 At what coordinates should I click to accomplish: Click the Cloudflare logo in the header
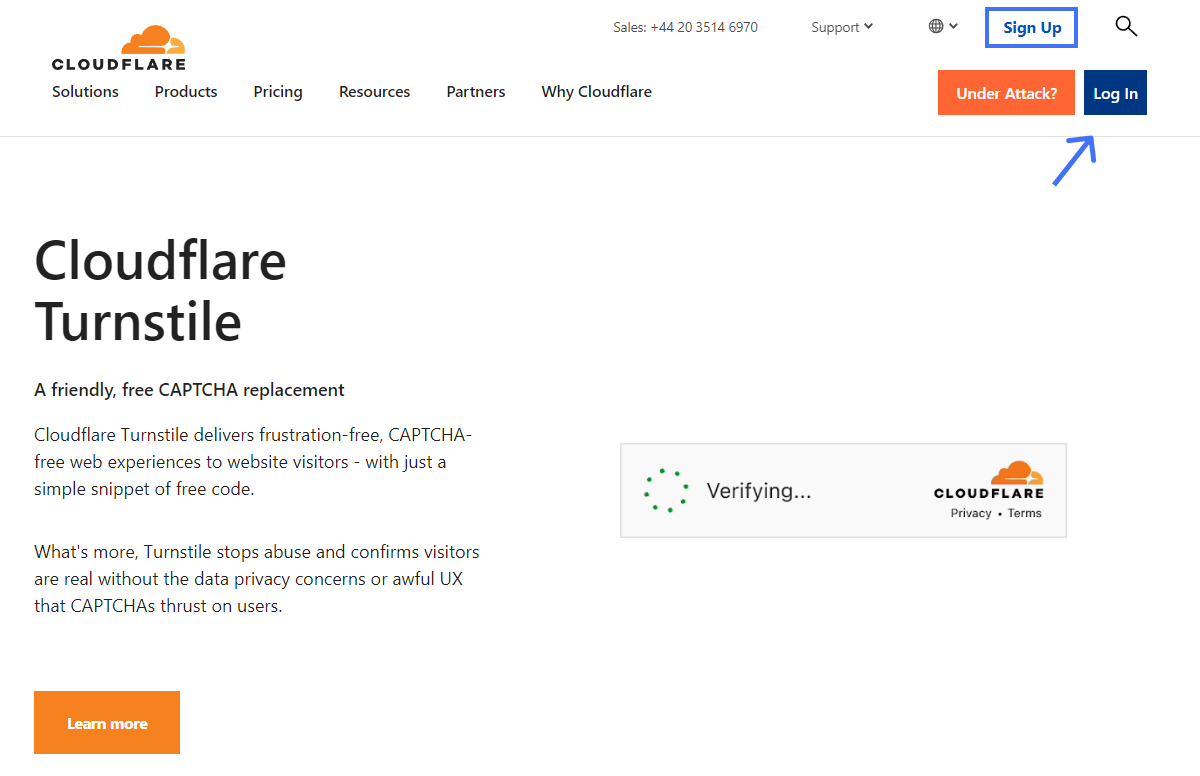[x=119, y=48]
